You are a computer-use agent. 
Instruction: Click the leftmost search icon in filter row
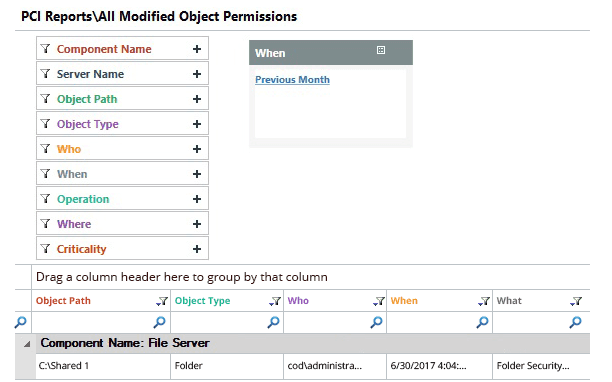[x=21, y=322]
